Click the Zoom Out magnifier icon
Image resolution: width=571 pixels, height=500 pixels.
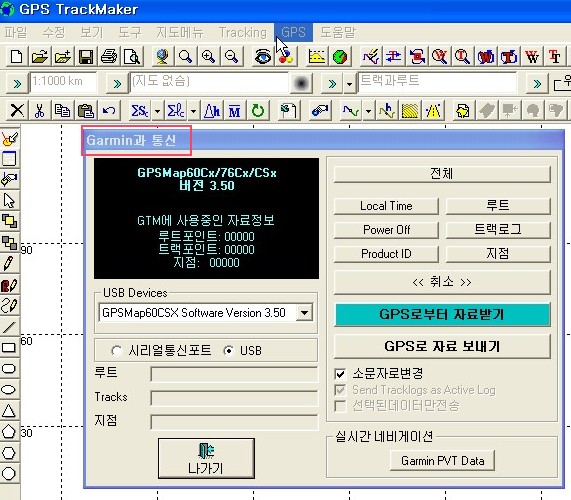tap(232, 57)
